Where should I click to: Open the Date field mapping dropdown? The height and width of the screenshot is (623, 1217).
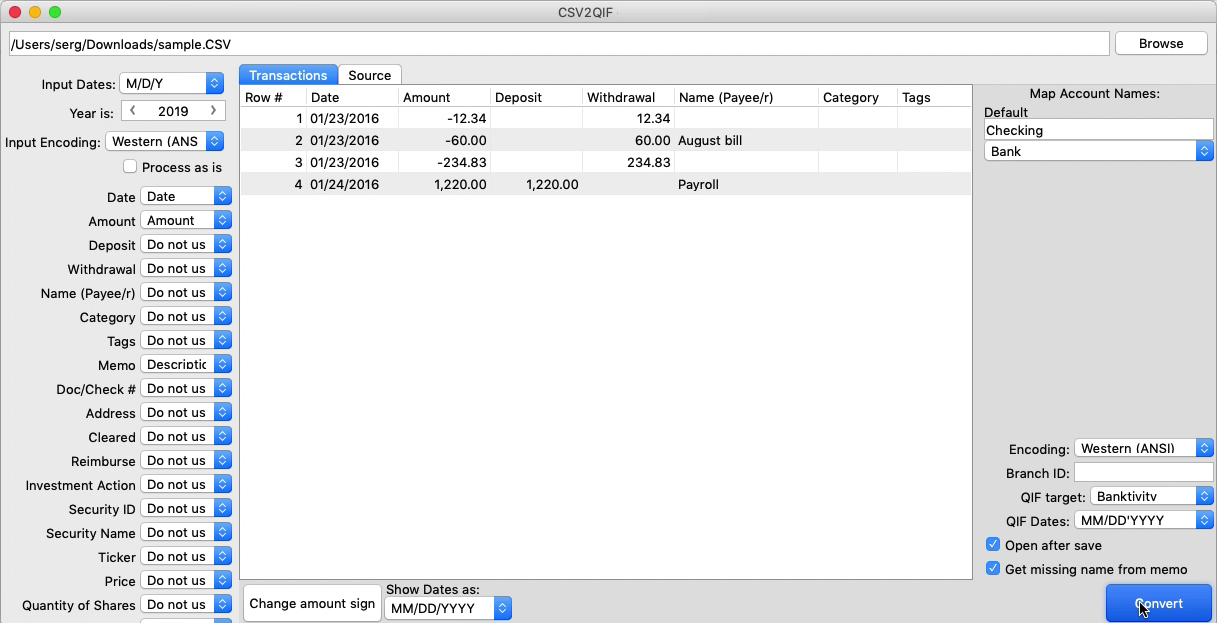point(186,197)
